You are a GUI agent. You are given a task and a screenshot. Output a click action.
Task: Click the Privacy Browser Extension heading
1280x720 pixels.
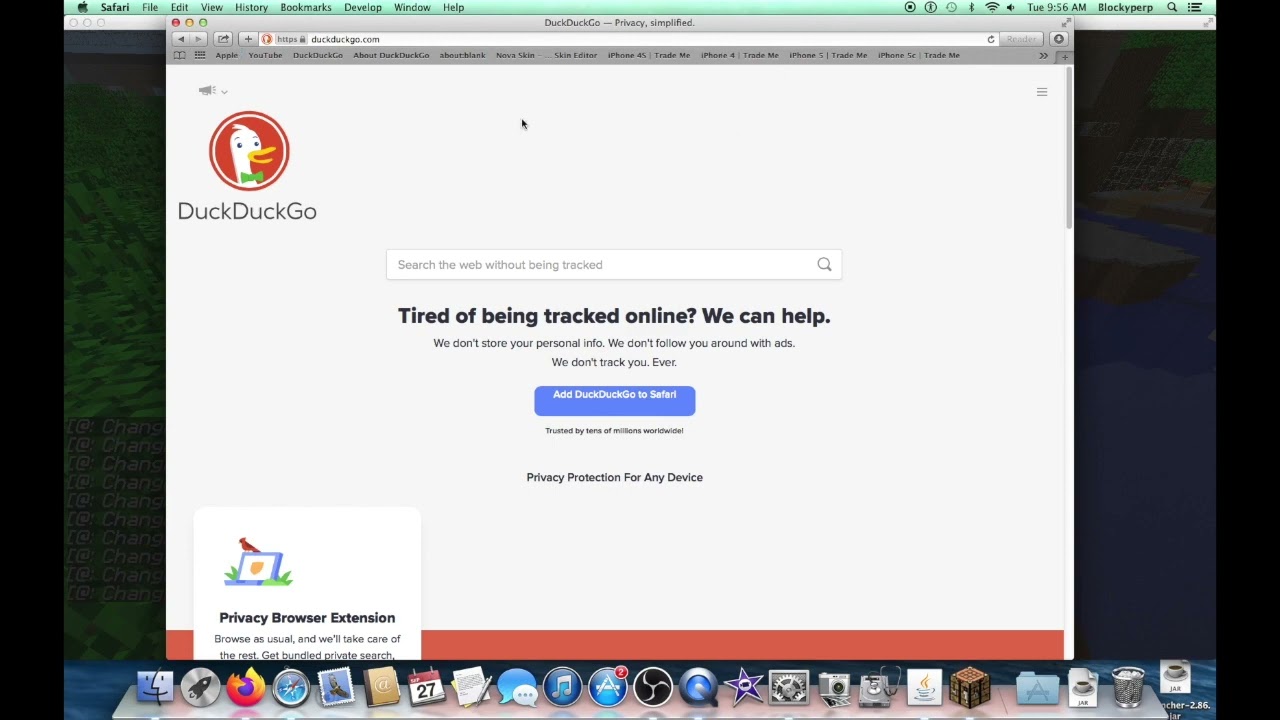tap(307, 618)
